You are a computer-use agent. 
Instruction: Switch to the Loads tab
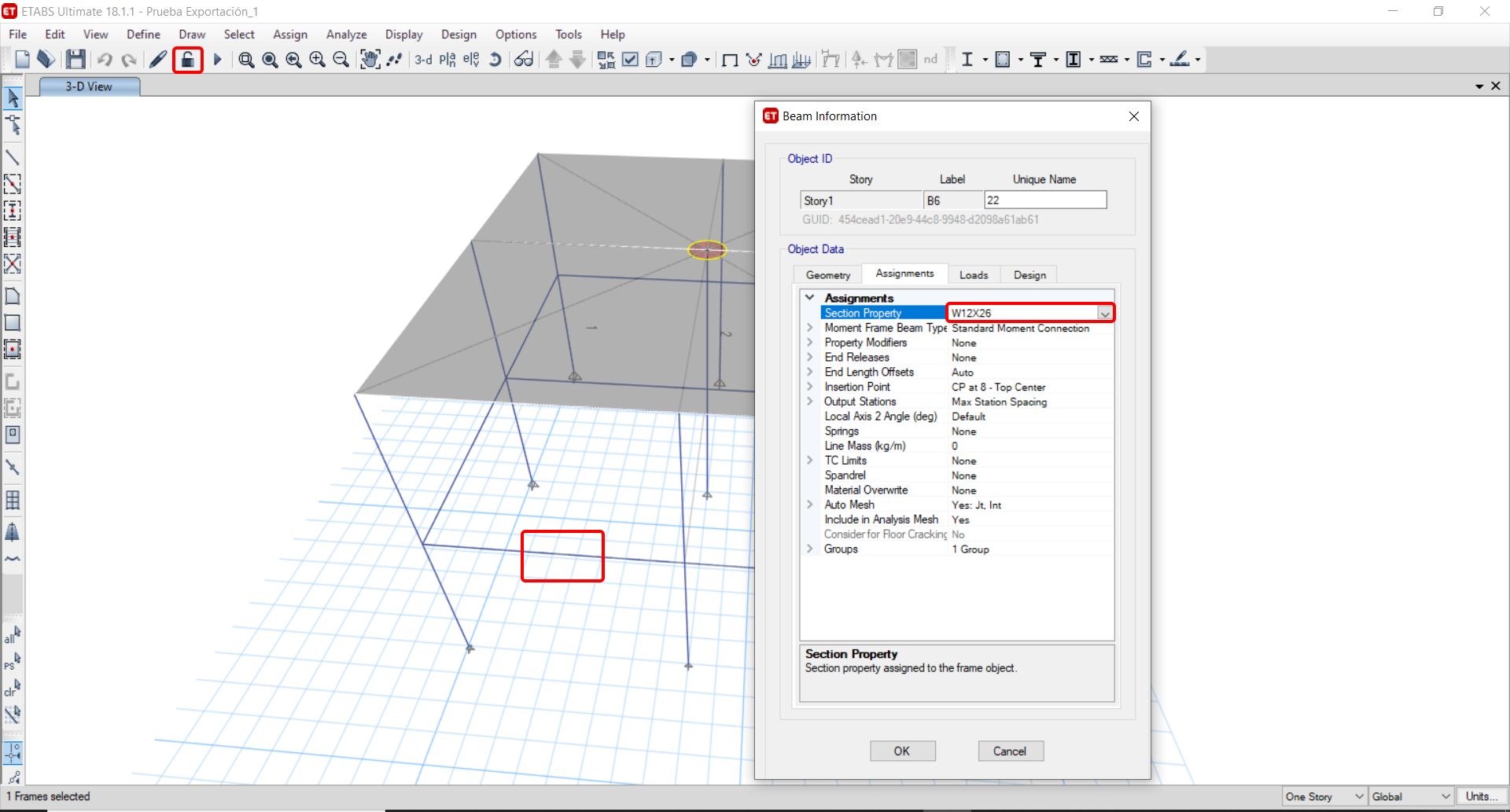[x=973, y=275]
